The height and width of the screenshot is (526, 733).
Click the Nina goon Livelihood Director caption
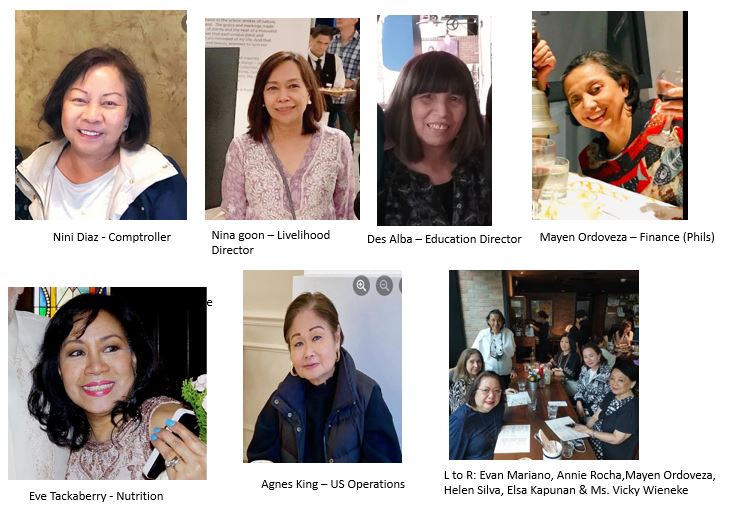point(271,242)
